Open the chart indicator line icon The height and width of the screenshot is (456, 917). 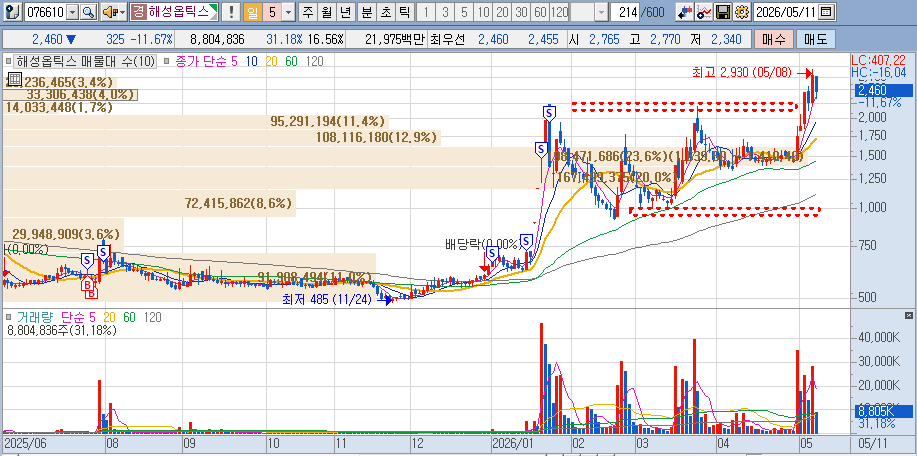click(x=705, y=11)
